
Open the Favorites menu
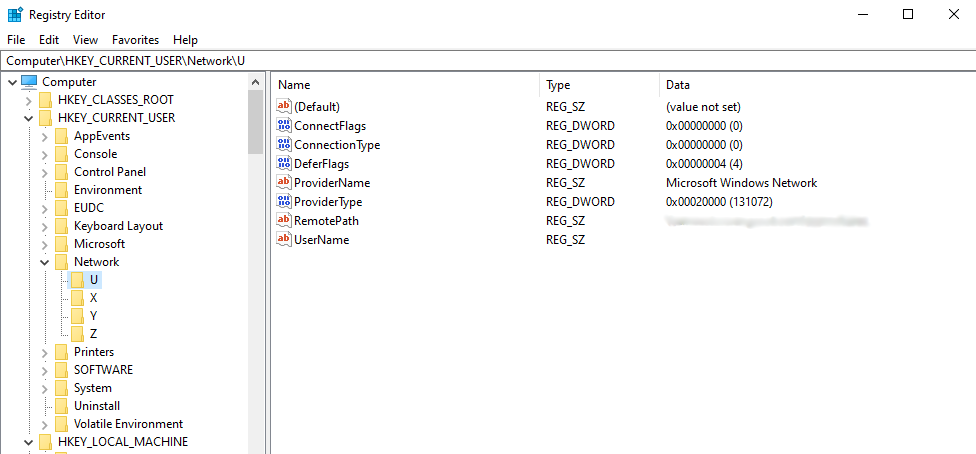coord(135,40)
